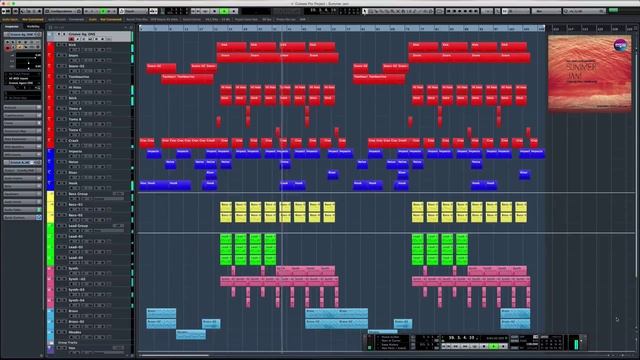The image size is (640, 360).
Task: Click record-enable on Groove Ag. ONE track header
Action: (x=71, y=39)
